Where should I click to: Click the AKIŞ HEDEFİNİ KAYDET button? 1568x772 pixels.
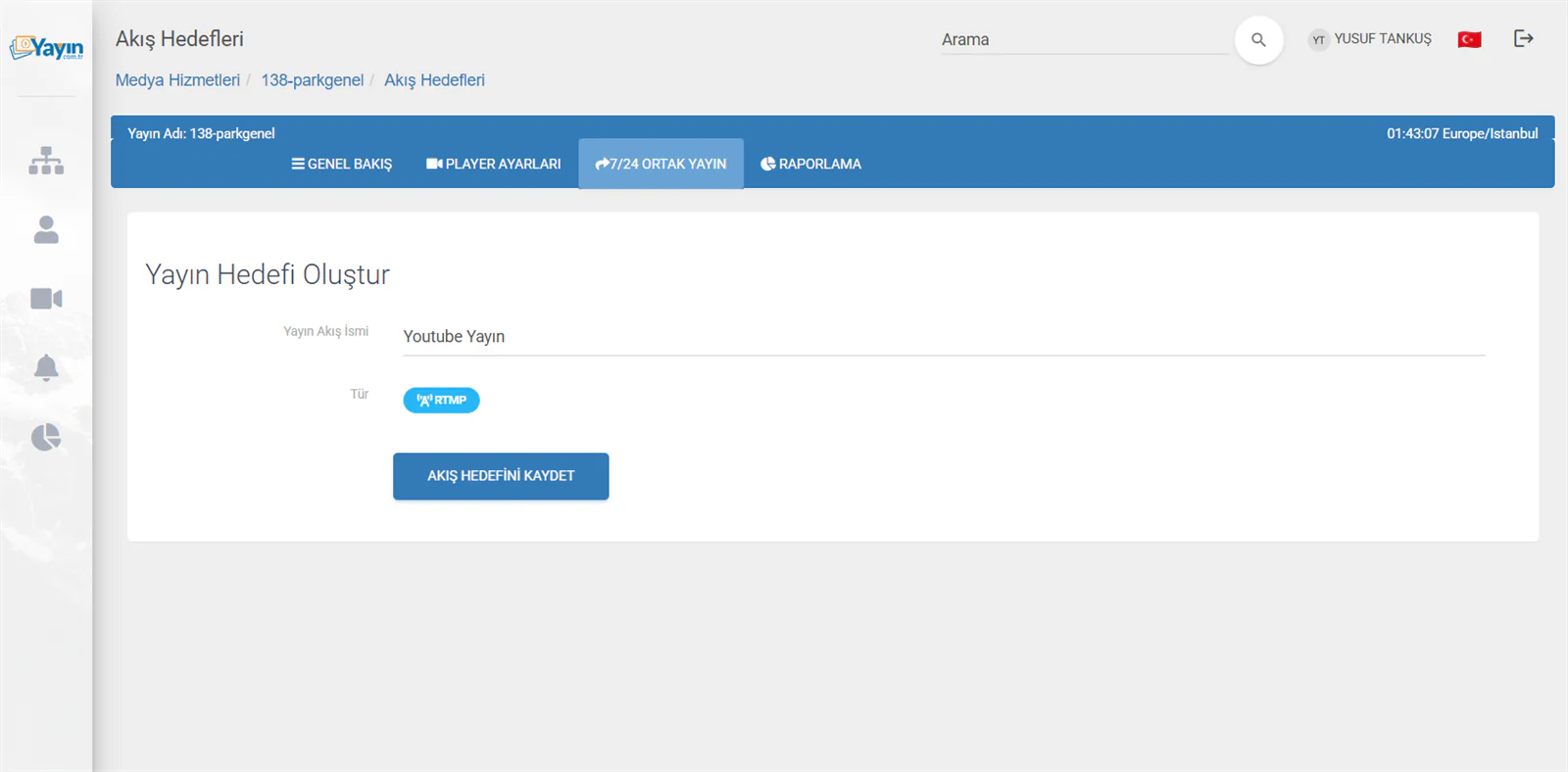501,476
